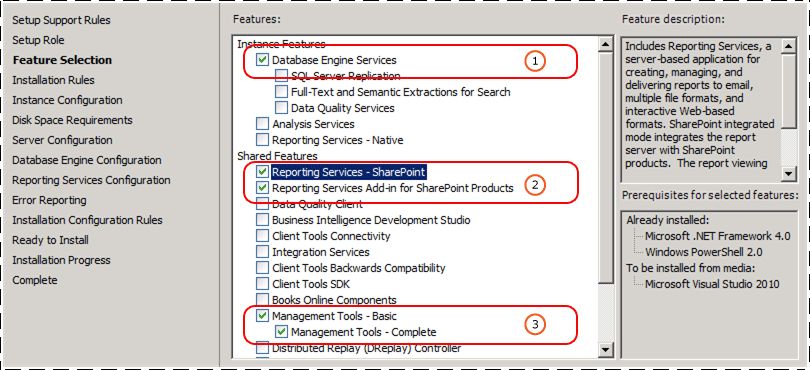Uncheck Database Engine Services checkbox
The height and width of the screenshot is (370, 810).
pyautogui.click(x=262, y=60)
